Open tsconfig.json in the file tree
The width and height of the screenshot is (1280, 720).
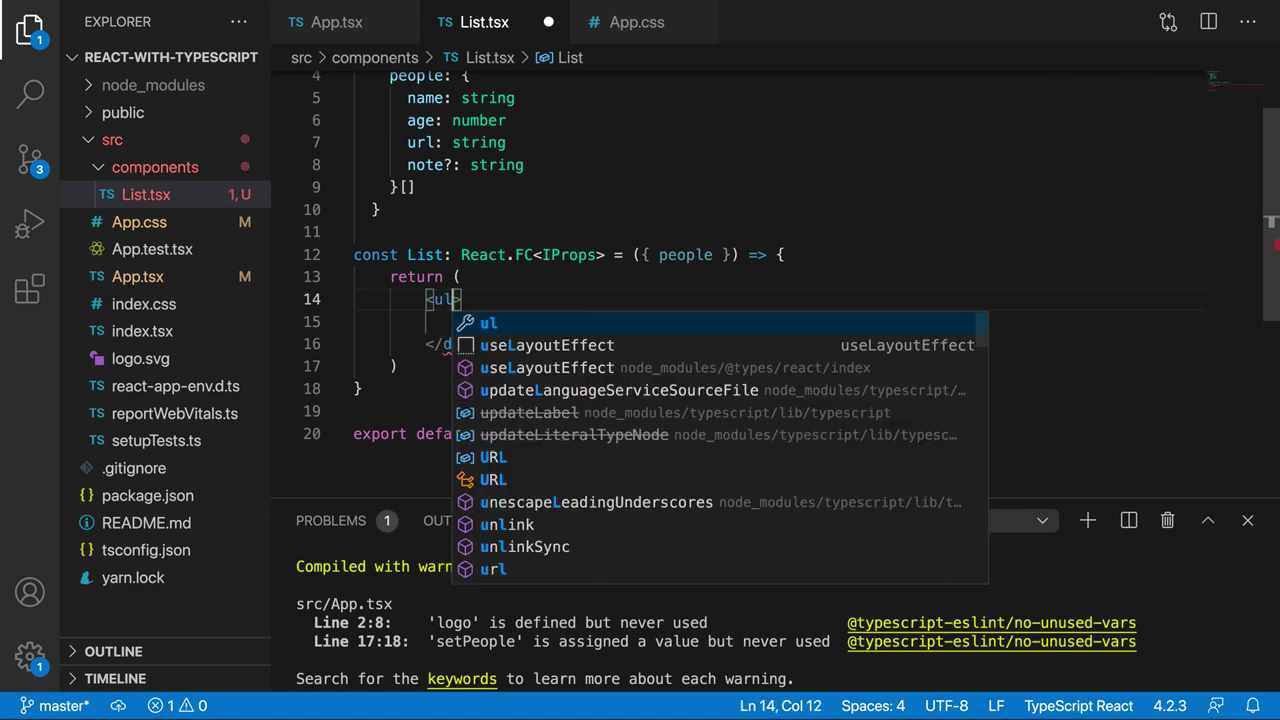[165, 550]
